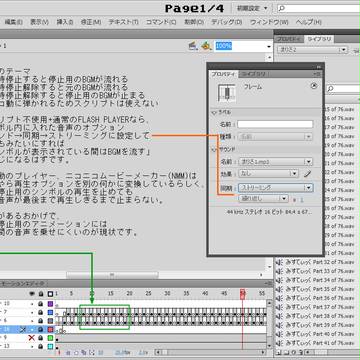Click the stage horizontal scrollbar thumb

point(112,275)
